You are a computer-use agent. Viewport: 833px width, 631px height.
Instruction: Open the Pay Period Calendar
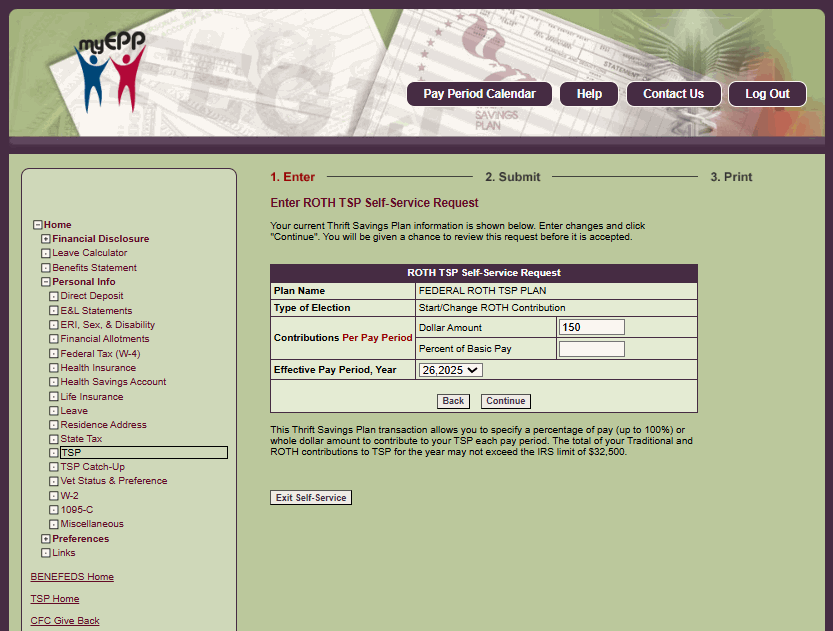pos(479,94)
